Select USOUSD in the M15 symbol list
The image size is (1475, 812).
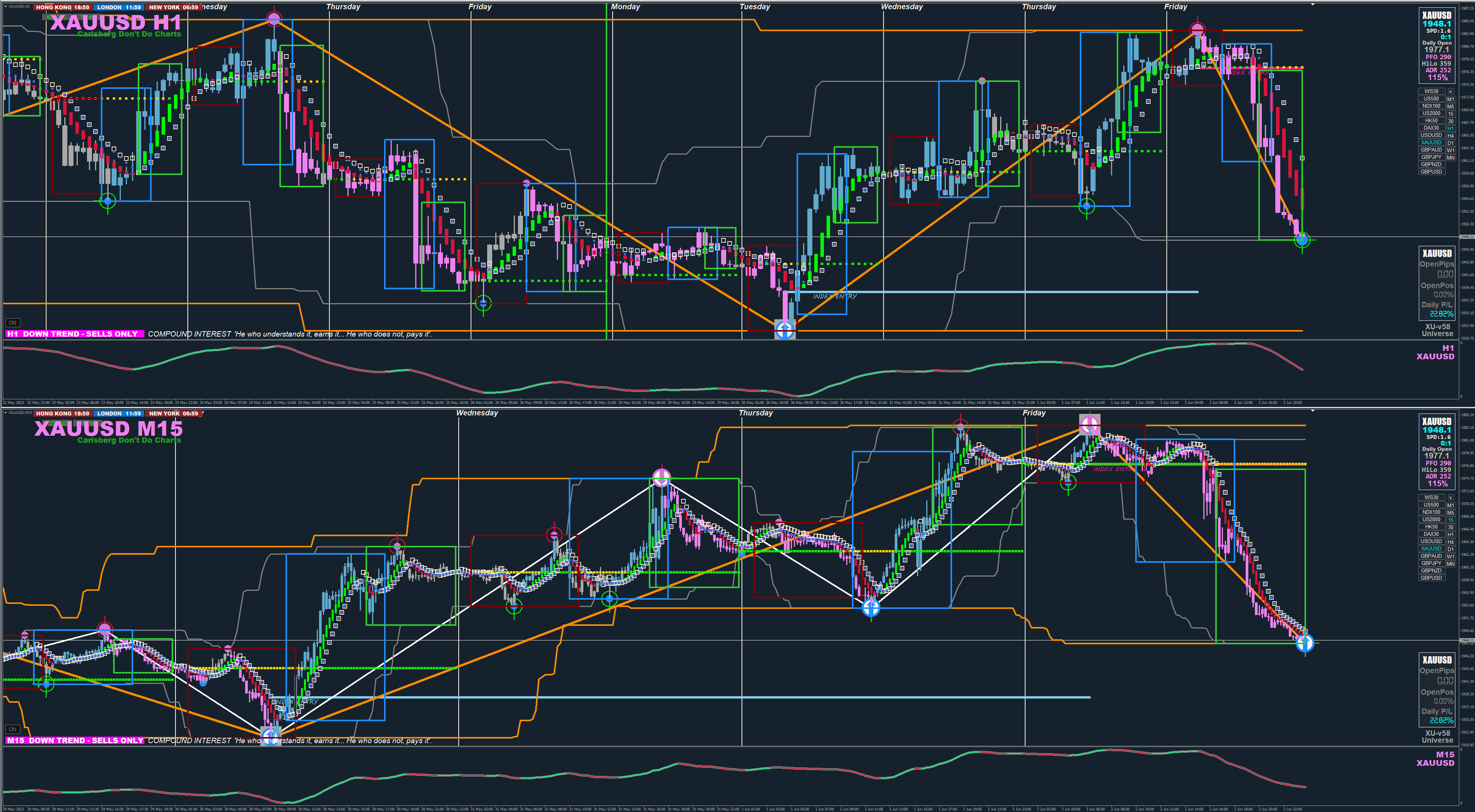(x=1431, y=541)
